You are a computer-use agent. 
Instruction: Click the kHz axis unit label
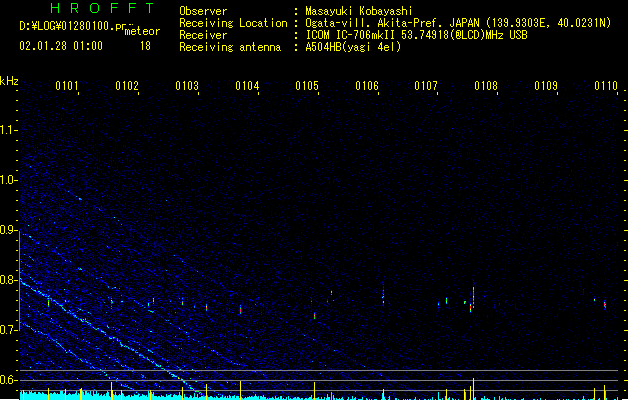(x=9, y=81)
